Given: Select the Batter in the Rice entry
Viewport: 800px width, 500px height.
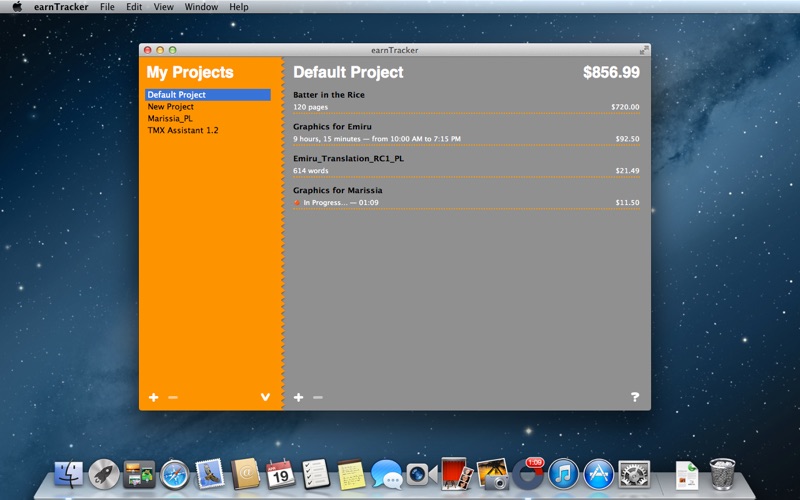Looking at the screenshot, I should click(466, 101).
